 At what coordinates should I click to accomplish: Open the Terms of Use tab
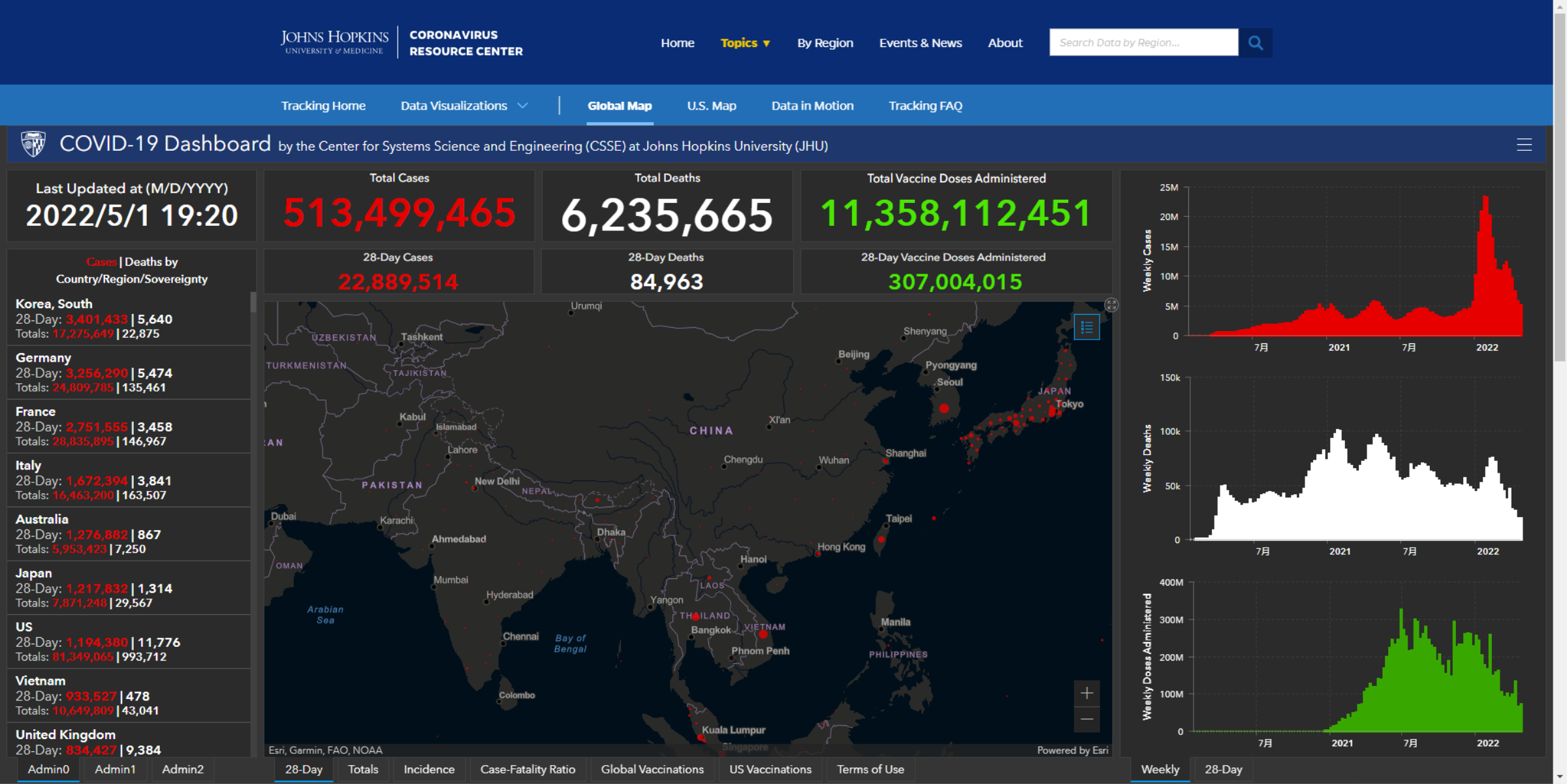coord(870,770)
